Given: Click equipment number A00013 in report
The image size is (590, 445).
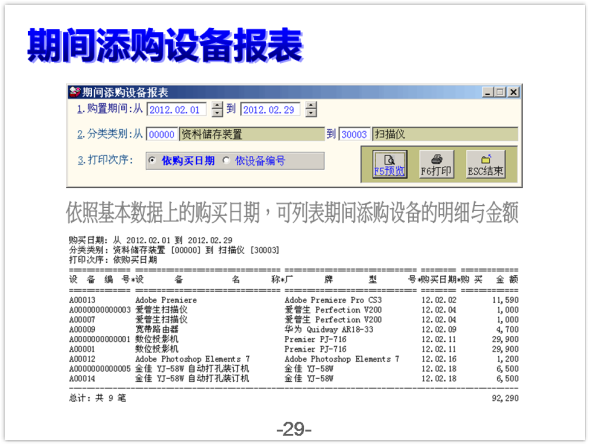Looking at the screenshot, I should (82, 300).
